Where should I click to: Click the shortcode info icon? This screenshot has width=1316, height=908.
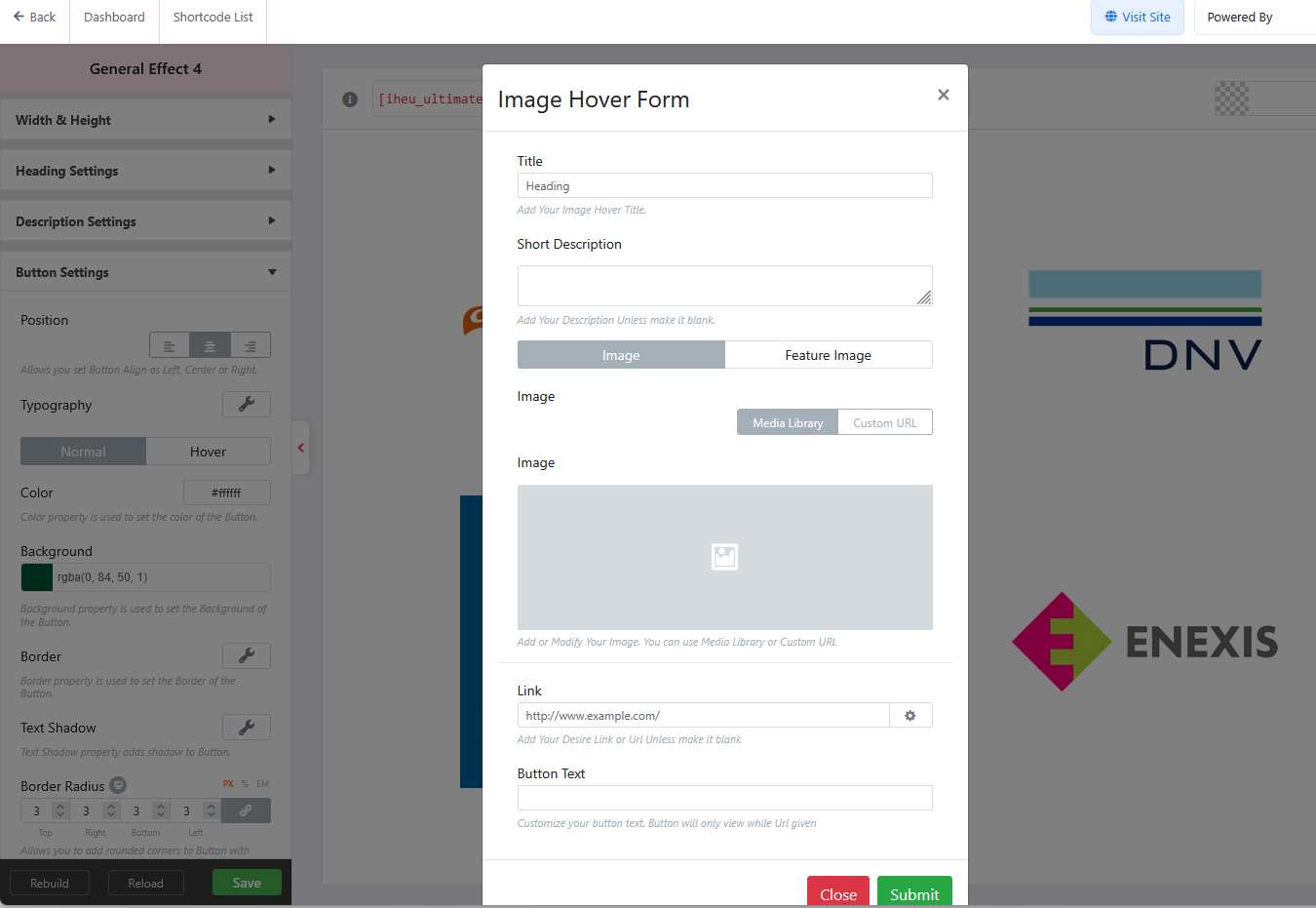pos(350,99)
